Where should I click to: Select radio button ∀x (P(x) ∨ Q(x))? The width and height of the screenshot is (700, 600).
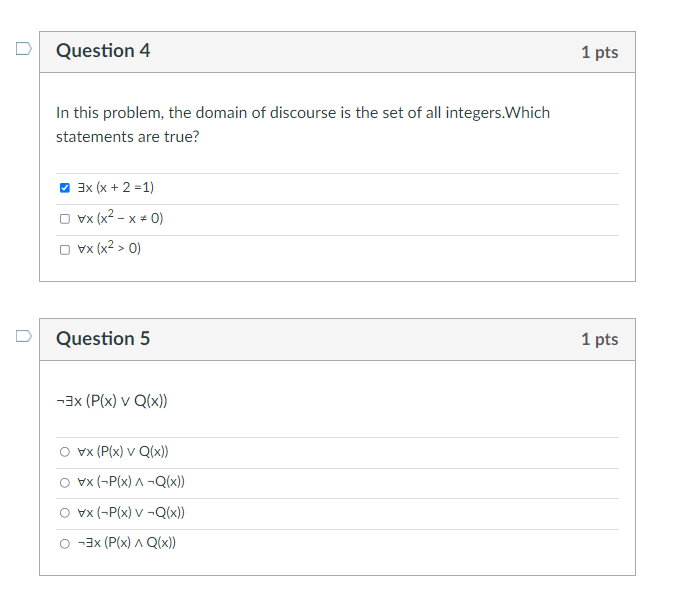(65, 452)
